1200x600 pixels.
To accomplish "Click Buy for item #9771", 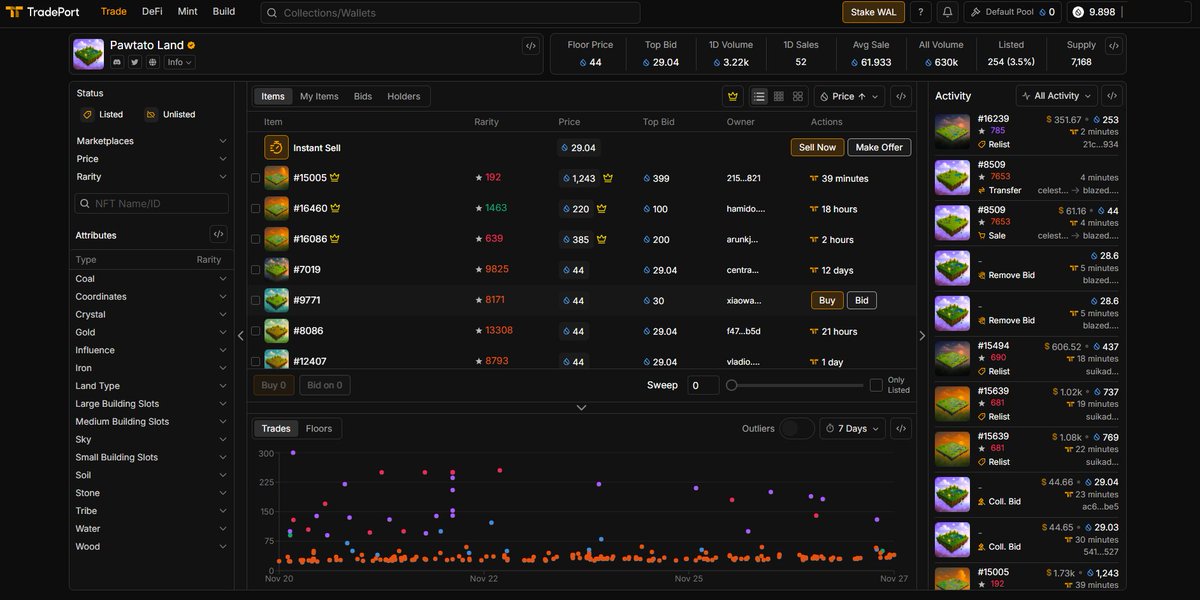I will (x=827, y=300).
